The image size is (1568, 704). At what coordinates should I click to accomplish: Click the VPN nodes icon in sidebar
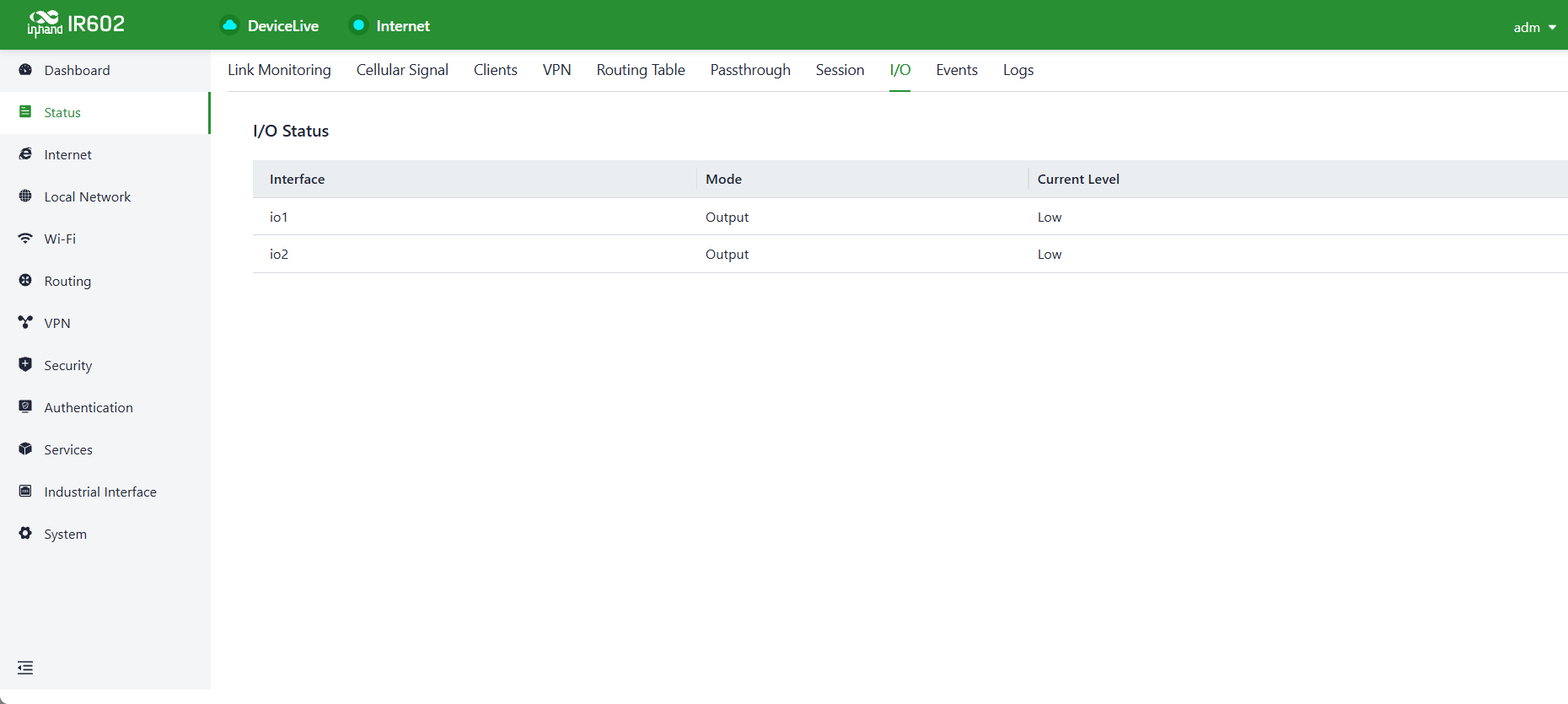[25, 323]
